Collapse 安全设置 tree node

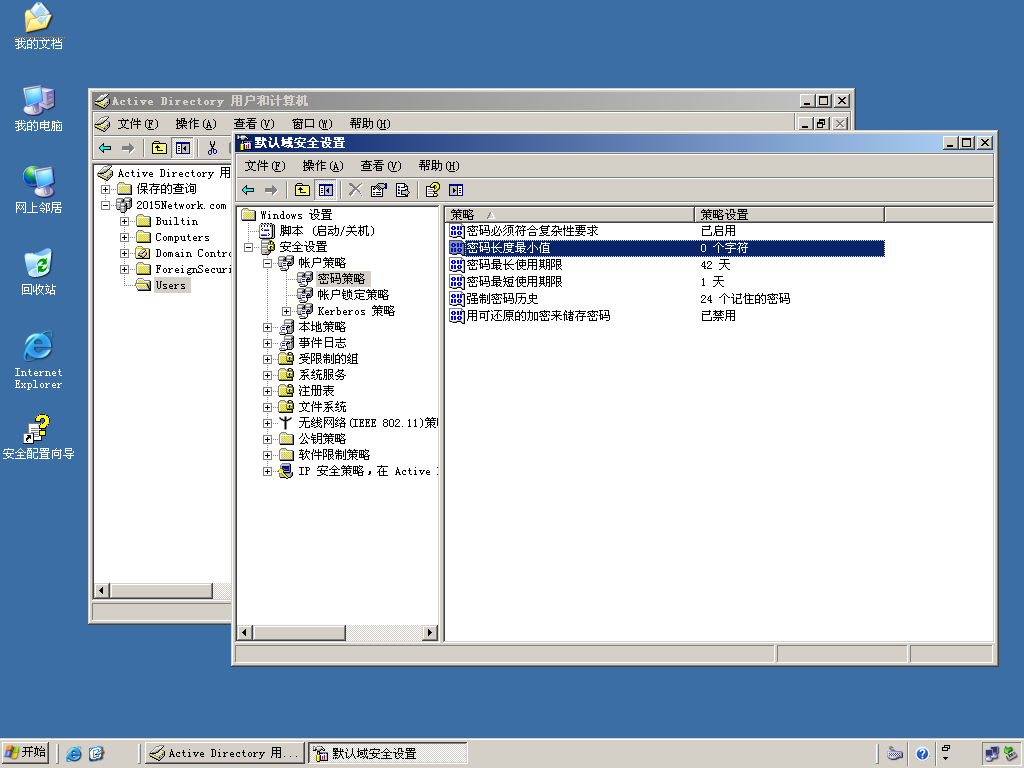pos(248,247)
